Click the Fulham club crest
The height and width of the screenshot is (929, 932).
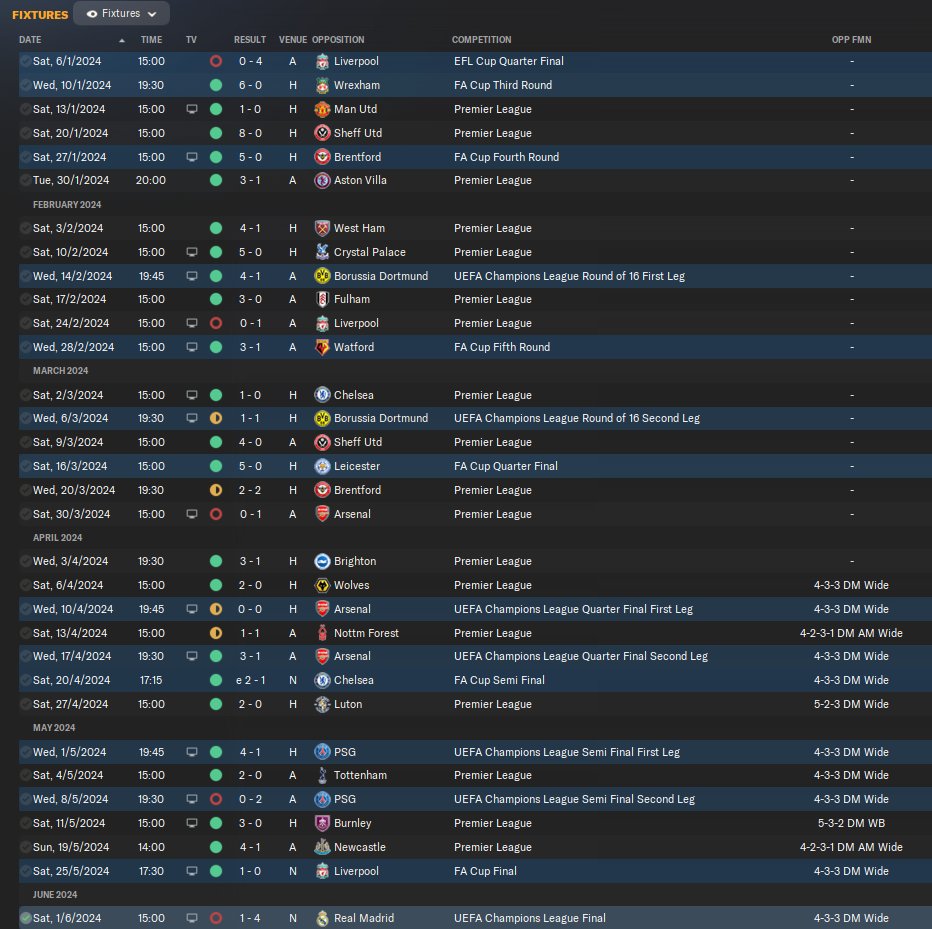pos(322,299)
